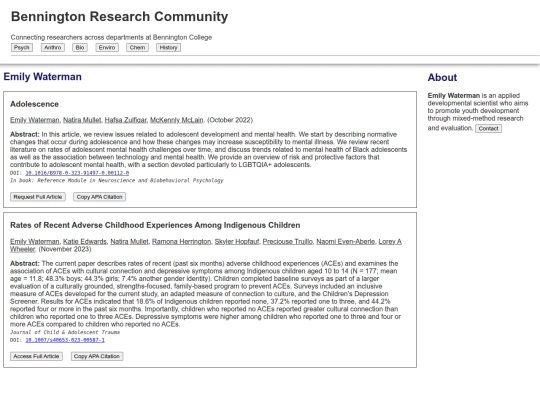Click the In book: Reference Module text
Screen dimensions: 540x405
tap(117, 180)
